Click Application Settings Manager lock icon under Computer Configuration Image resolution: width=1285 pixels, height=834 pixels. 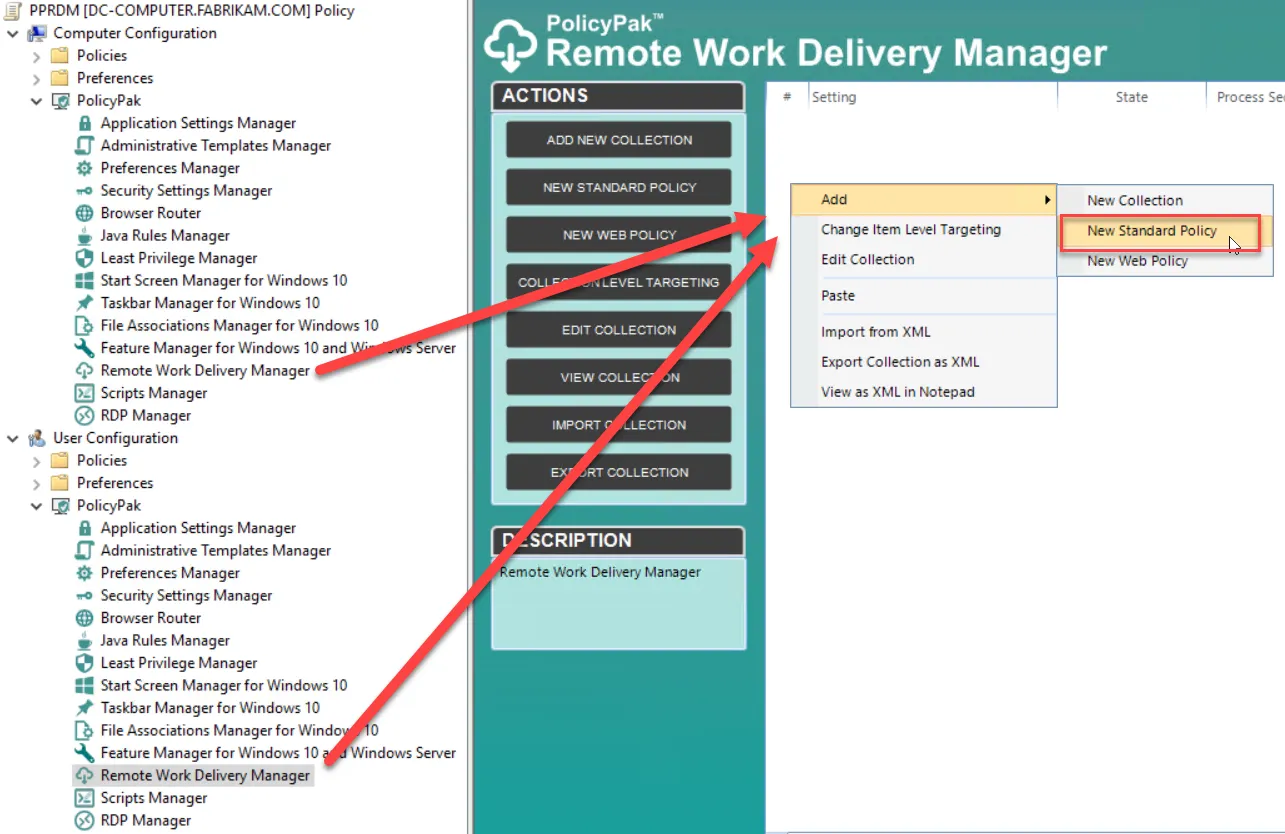point(85,123)
